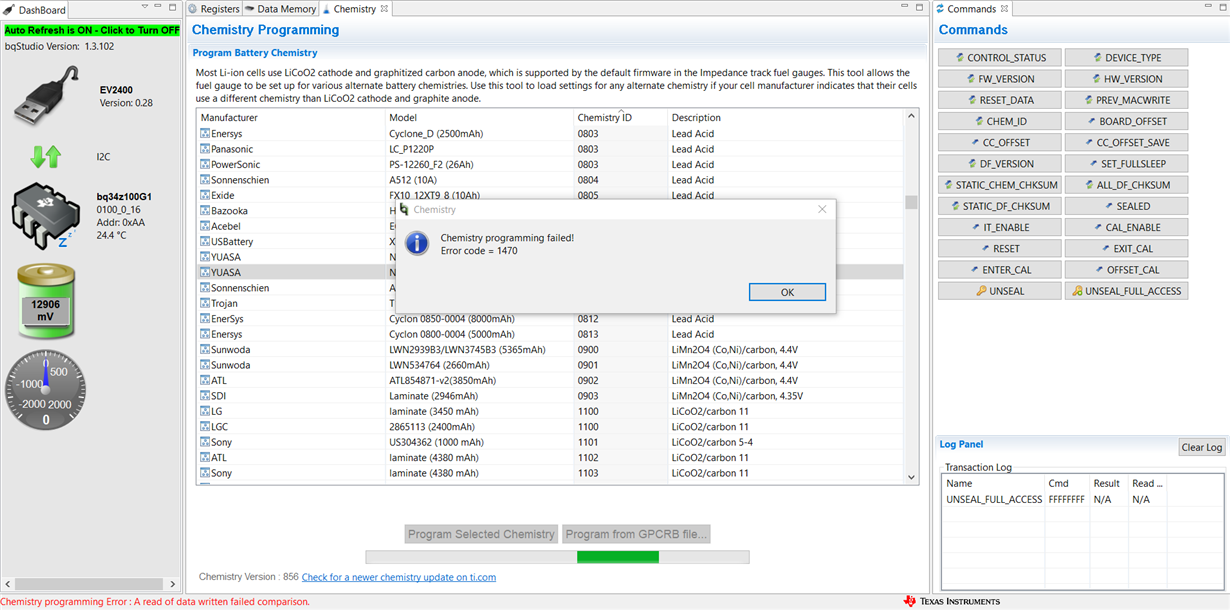Send the ENTER_CAL command
Image resolution: width=1230 pixels, height=610 pixels.
pyautogui.click(x=999, y=270)
